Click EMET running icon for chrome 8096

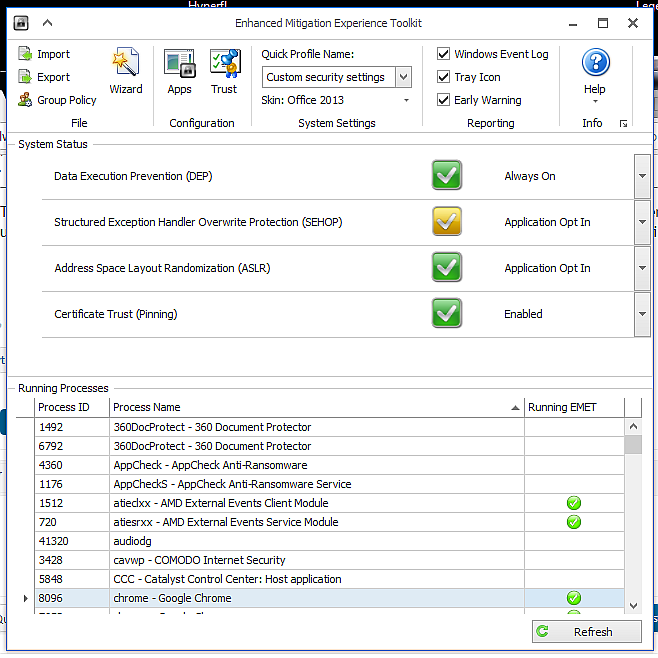tap(574, 598)
